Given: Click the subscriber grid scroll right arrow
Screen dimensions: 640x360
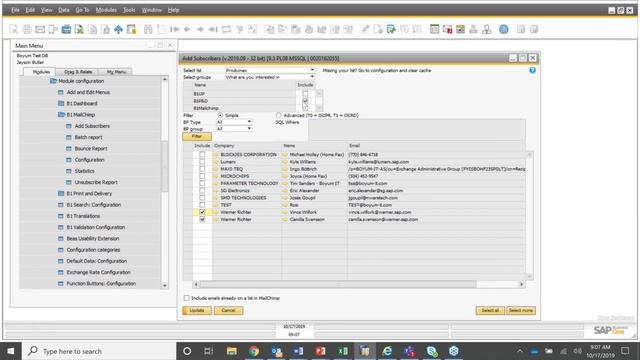Looking at the screenshot, I should tap(521, 284).
